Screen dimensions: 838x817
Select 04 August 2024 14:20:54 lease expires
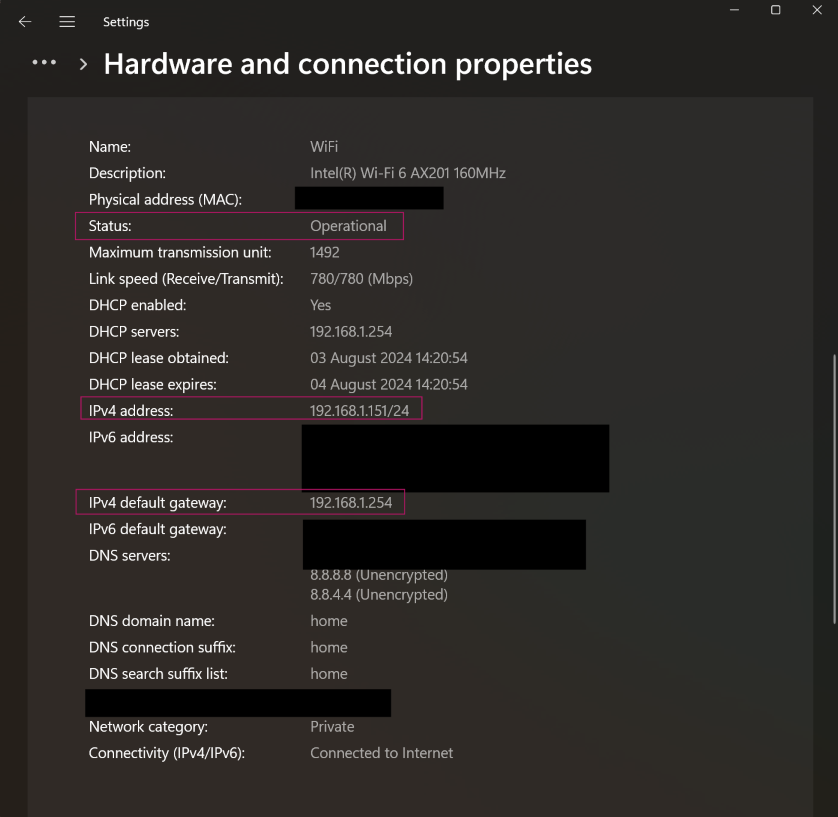[x=389, y=385]
